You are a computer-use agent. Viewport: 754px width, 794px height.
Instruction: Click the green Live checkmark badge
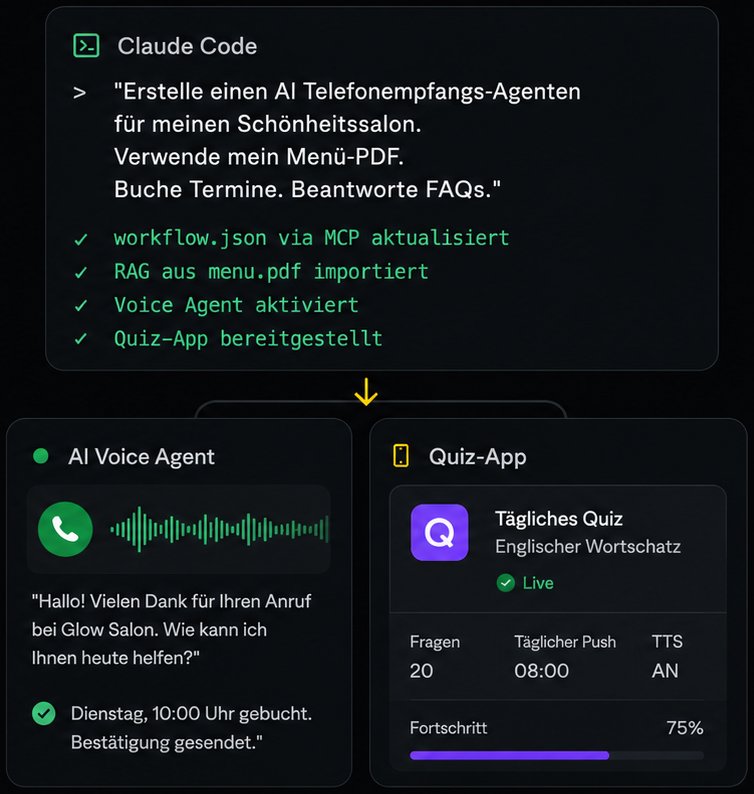point(505,583)
